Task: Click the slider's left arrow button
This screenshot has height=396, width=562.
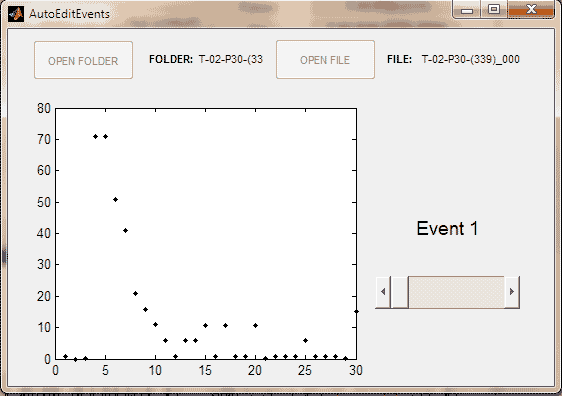Action: [383, 292]
